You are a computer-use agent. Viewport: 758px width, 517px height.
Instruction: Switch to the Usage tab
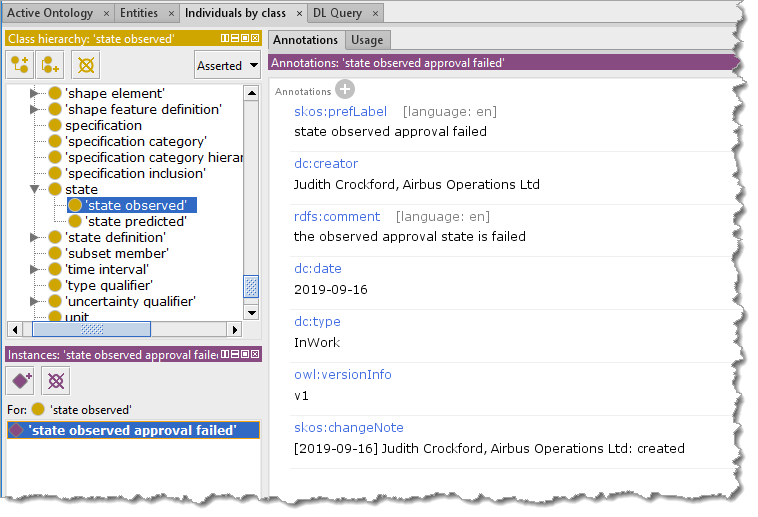pyautogui.click(x=368, y=40)
